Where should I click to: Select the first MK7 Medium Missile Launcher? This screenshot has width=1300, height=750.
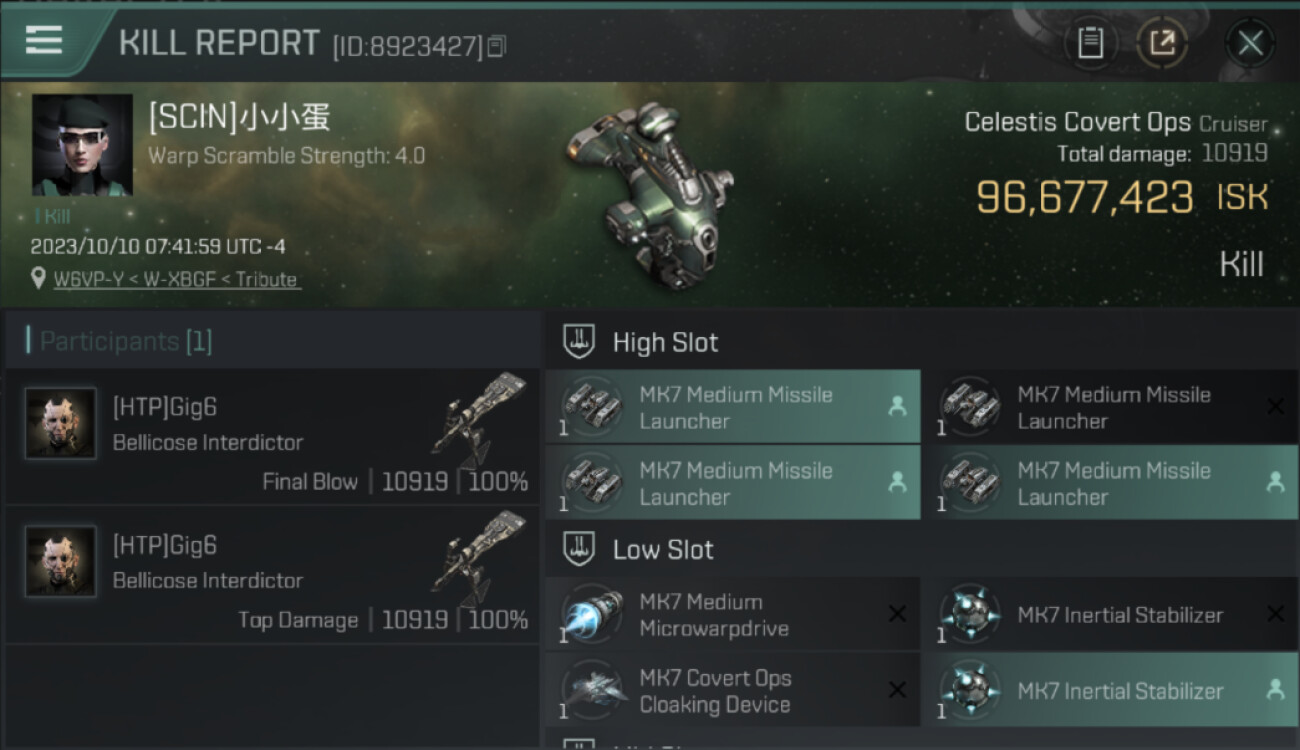tap(733, 407)
